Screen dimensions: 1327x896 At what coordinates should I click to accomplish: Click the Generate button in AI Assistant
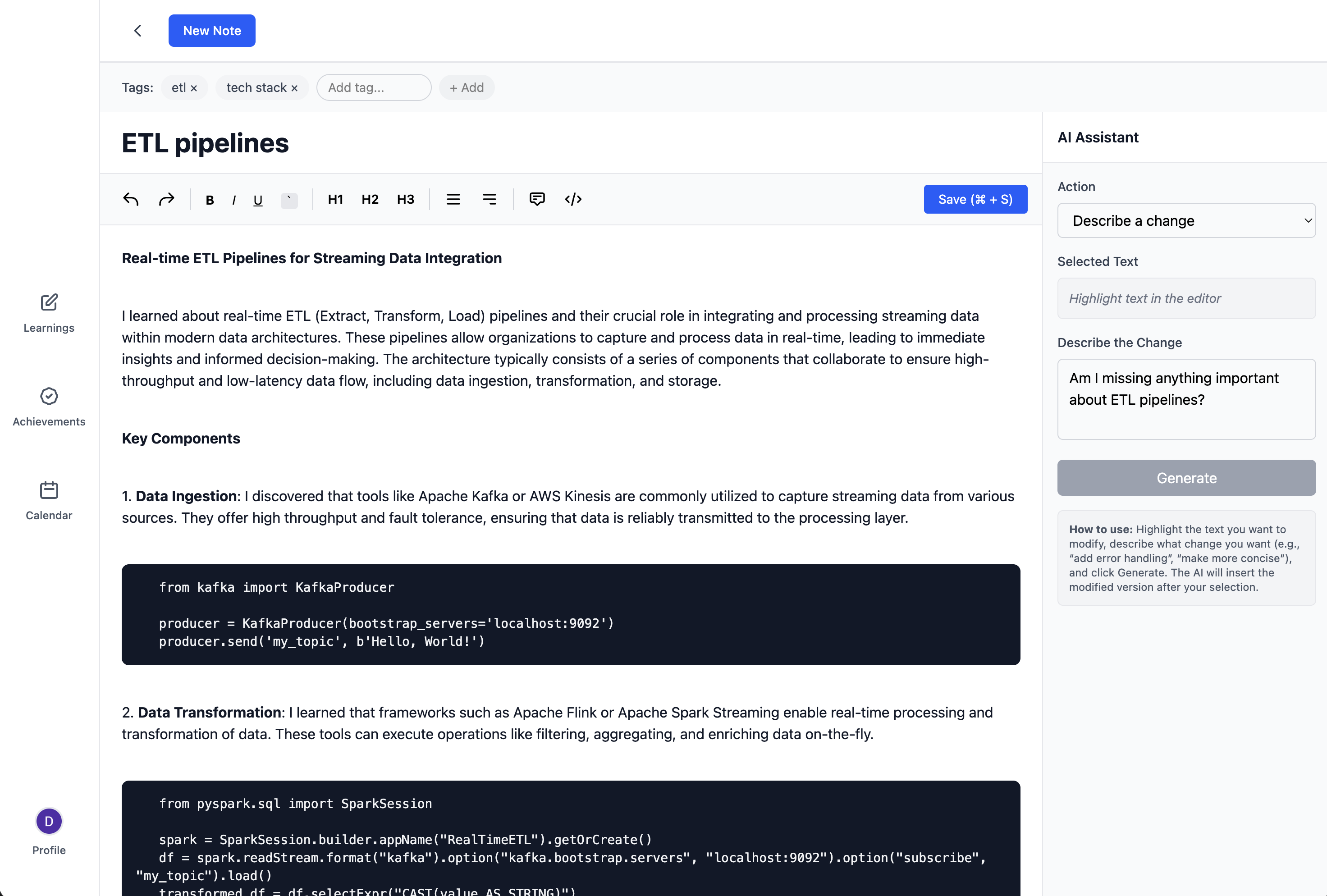(1186, 478)
